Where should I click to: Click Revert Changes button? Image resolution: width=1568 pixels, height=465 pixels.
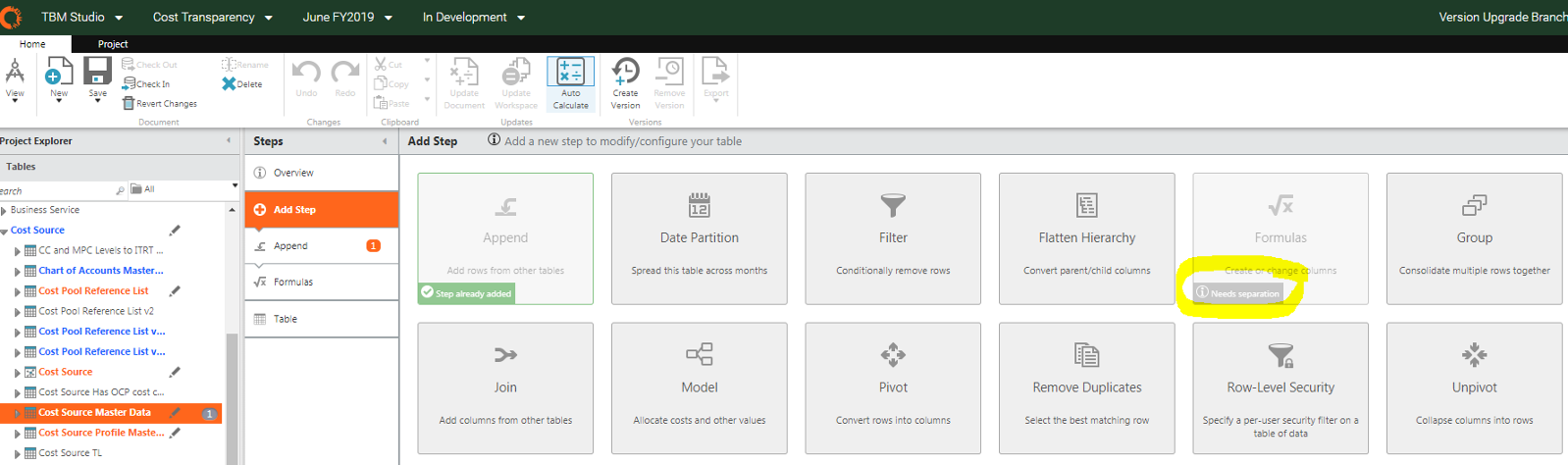[160, 104]
